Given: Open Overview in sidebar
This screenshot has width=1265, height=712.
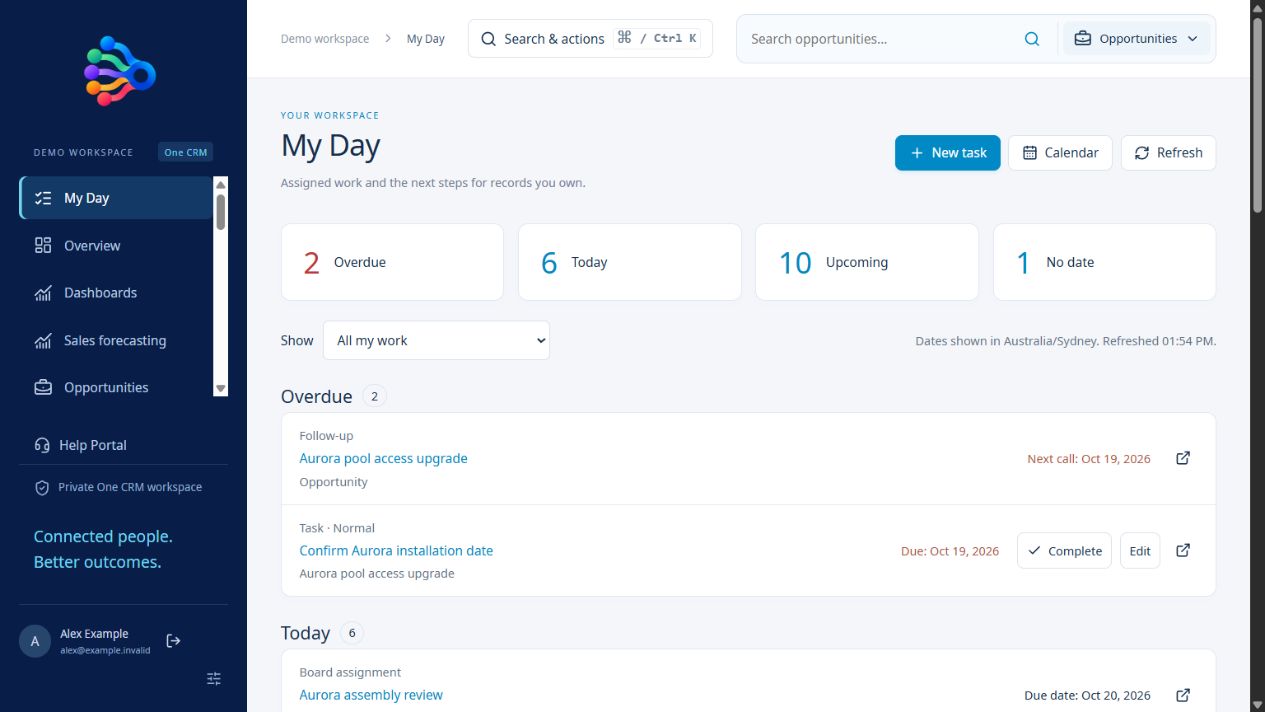Looking at the screenshot, I should [x=116, y=245].
